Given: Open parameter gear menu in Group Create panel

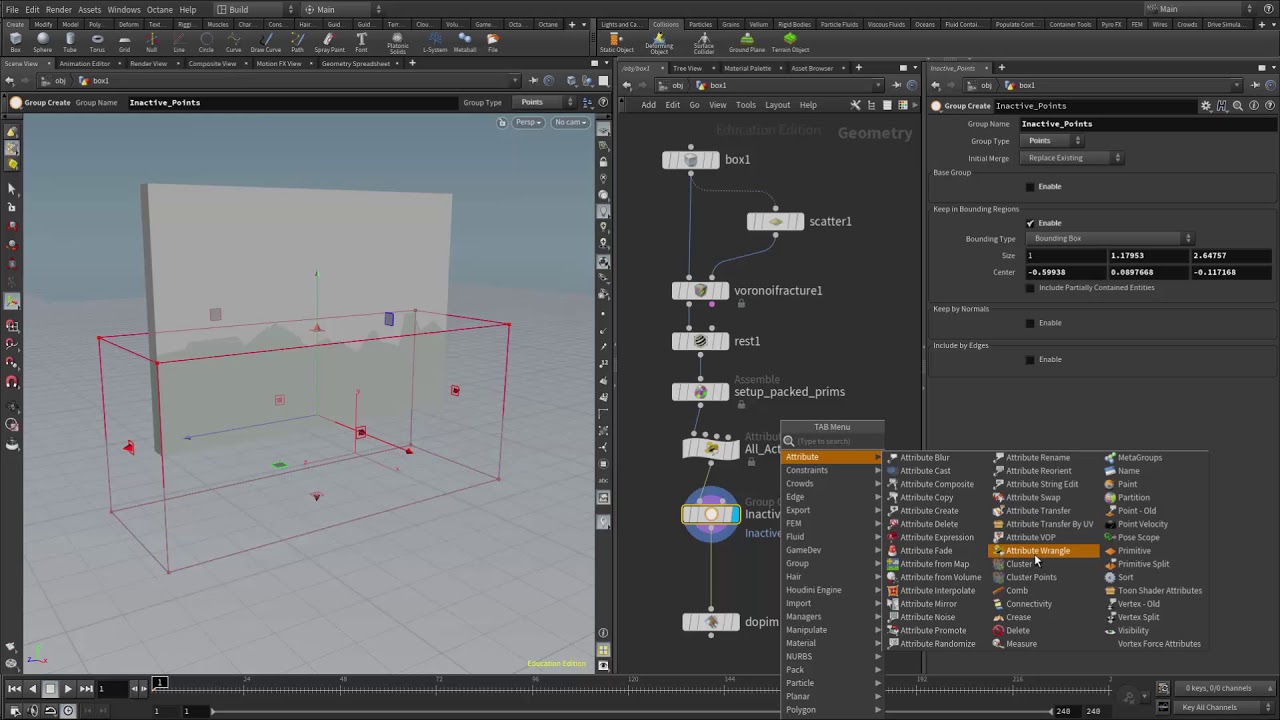Looking at the screenshot, I should [x=1206, y=105].
